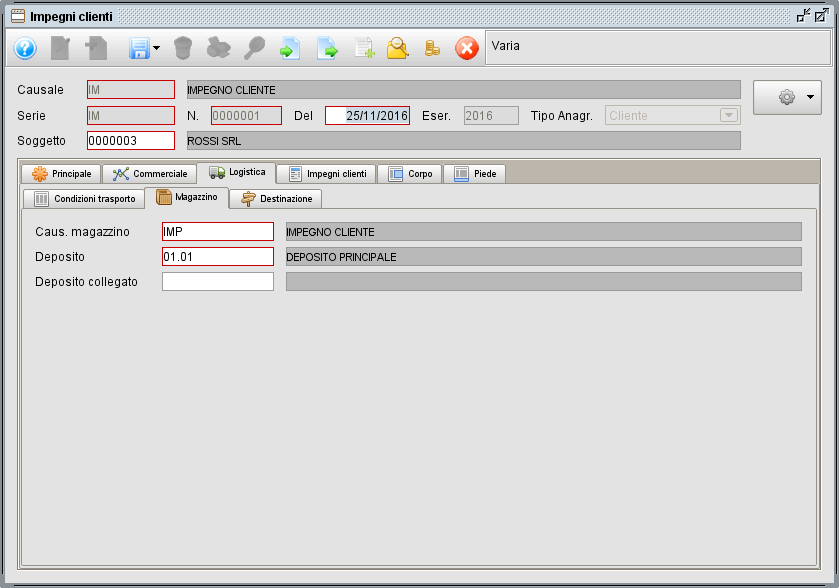Open pricing with the coins stack icon
The image size is (839, 588).
click(432, 47)
